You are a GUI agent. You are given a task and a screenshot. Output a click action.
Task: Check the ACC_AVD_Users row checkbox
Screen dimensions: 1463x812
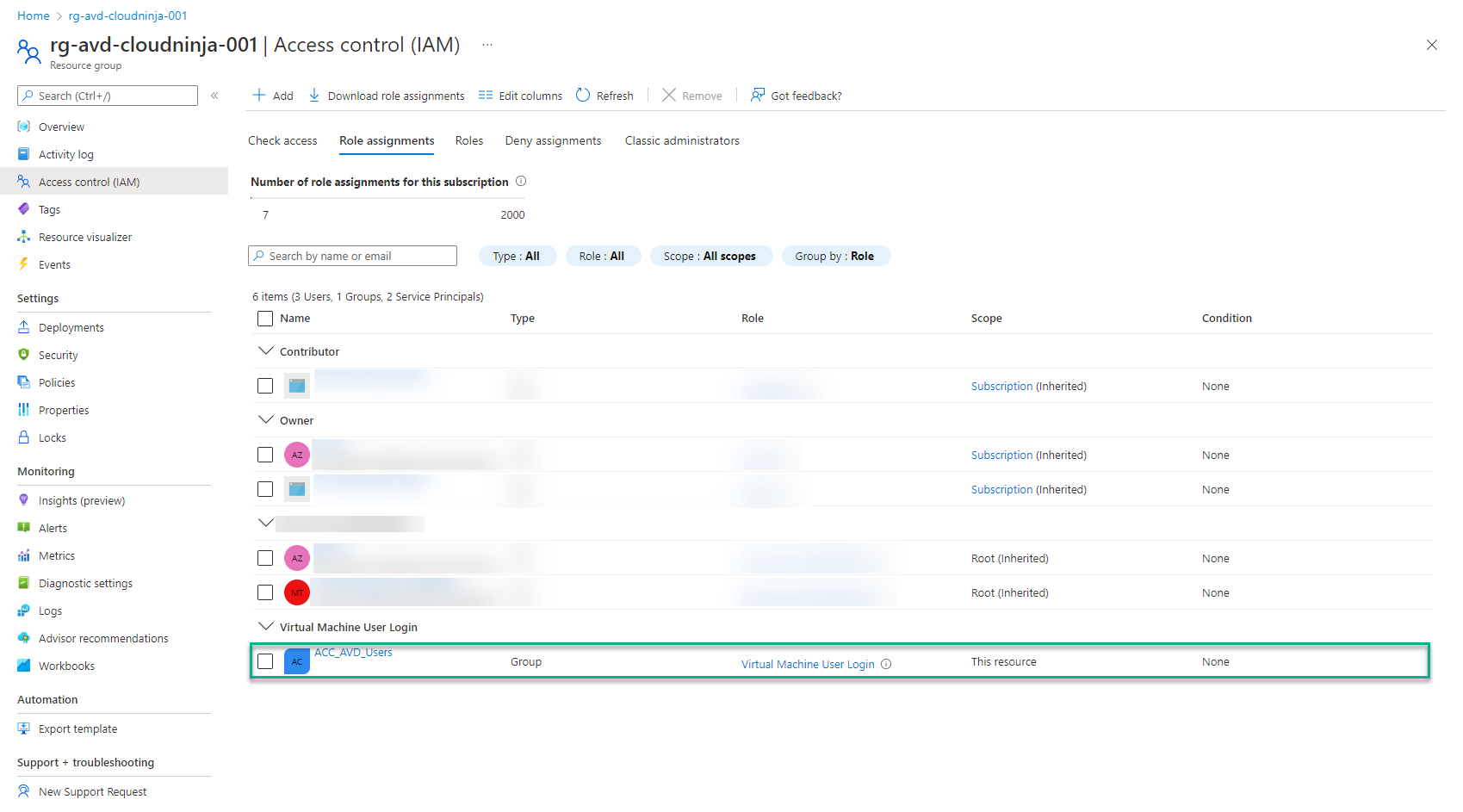pyautogui.click(x=265, y=661)
